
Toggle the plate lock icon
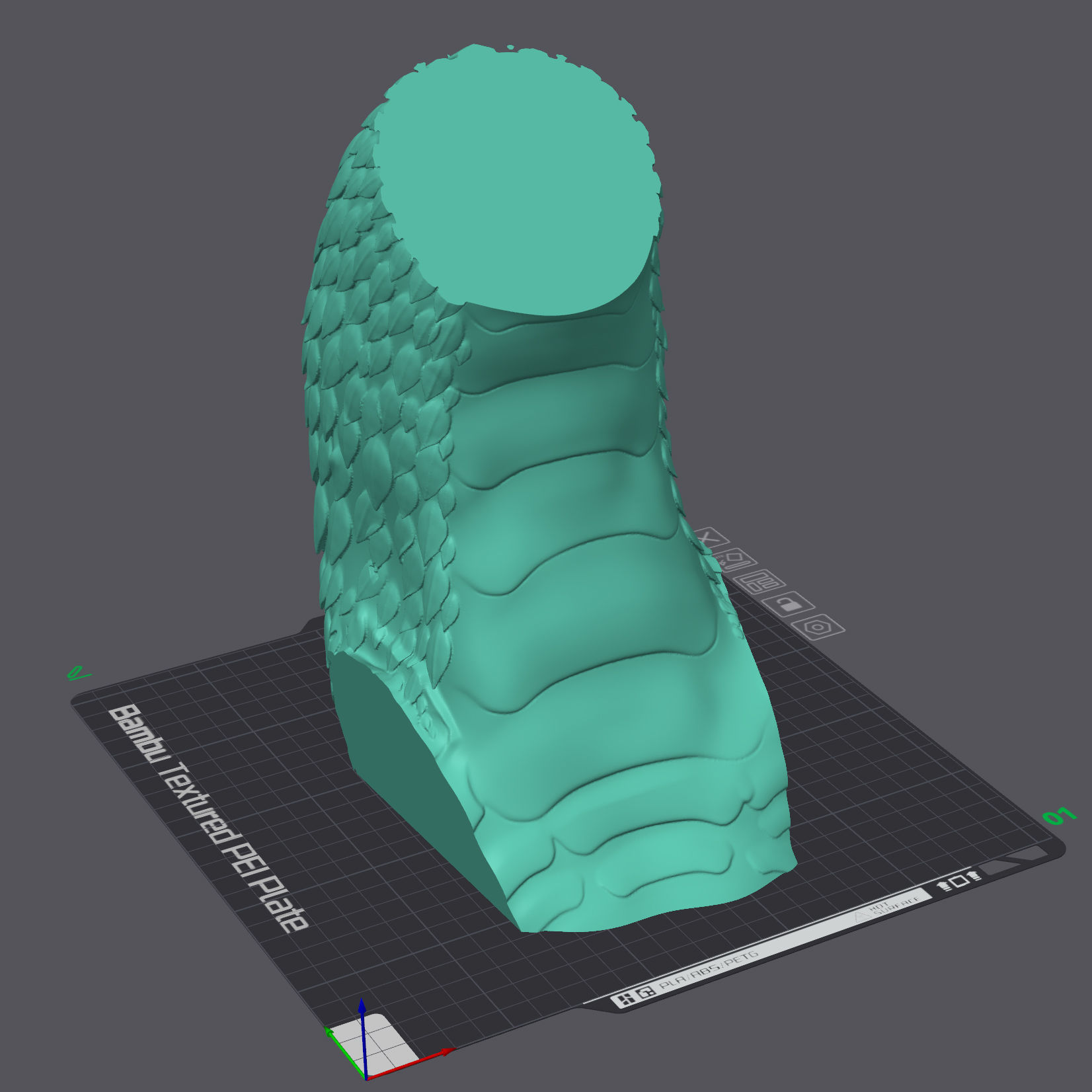(x=790, y=604)
